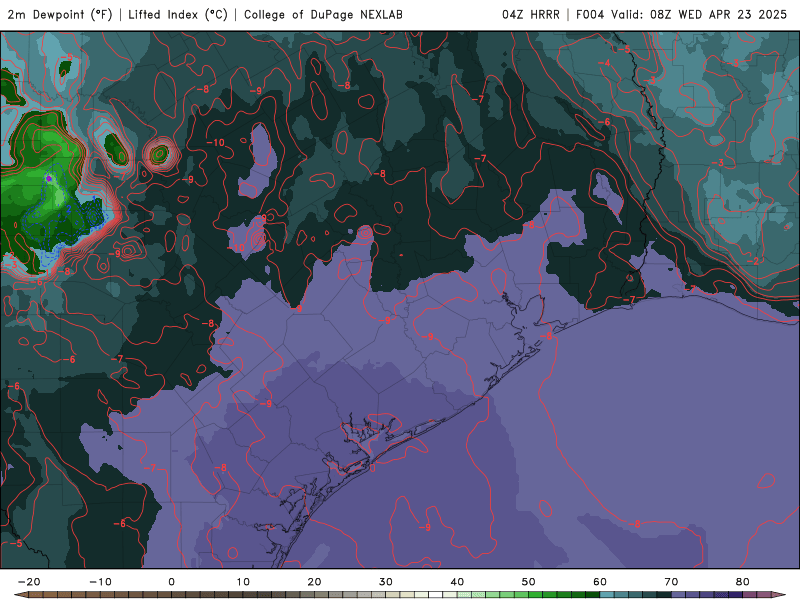Click the 80 label on the colorbar
This screenshot has width=800, height=600.
click(x=743, y=582)
